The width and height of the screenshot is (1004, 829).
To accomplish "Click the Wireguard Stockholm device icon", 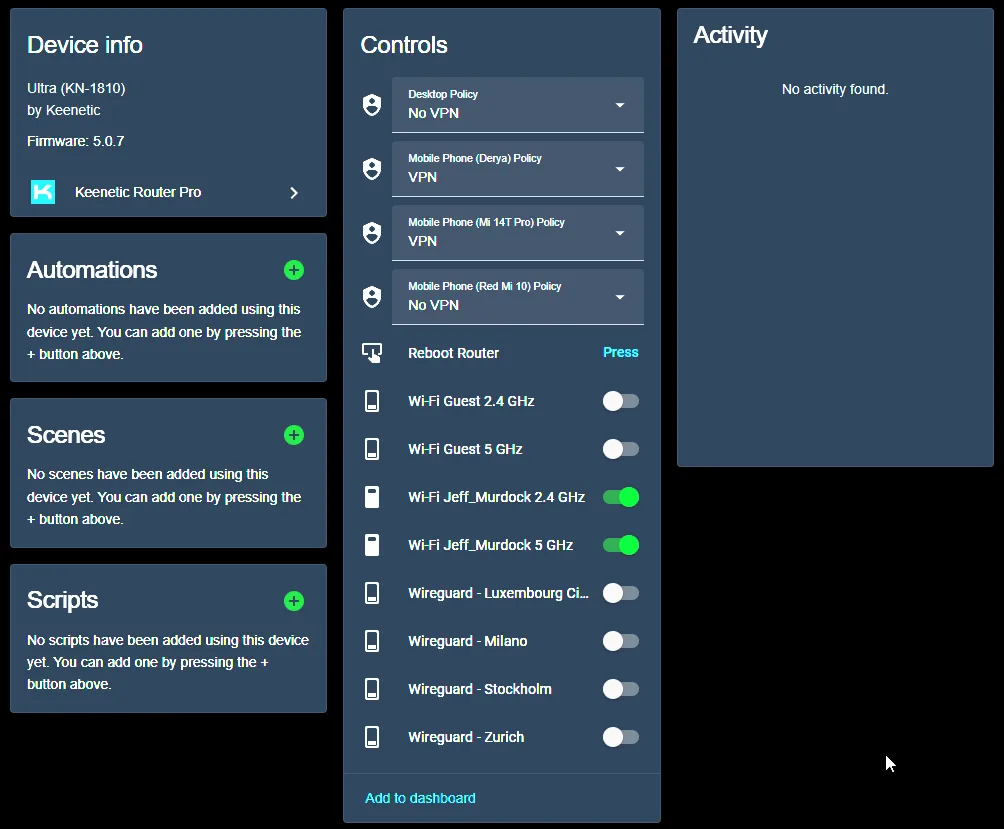I will [x=372, y=689].
